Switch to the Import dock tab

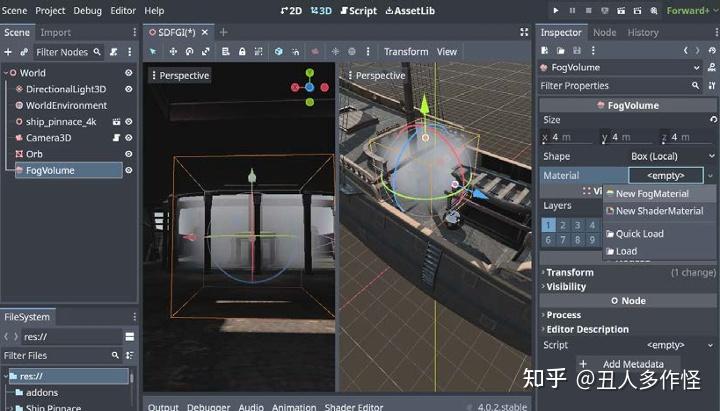coord(56,33)
